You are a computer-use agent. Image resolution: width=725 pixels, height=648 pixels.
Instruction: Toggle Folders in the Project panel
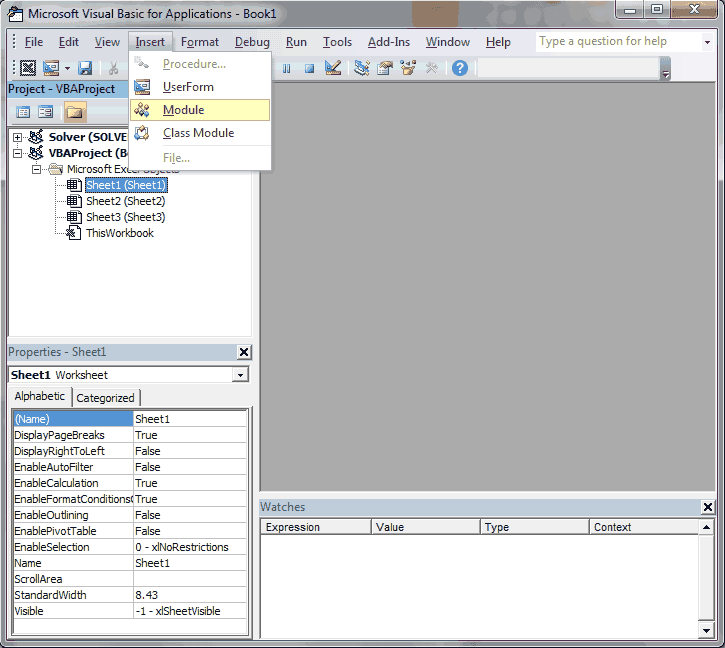click(75, 112)
